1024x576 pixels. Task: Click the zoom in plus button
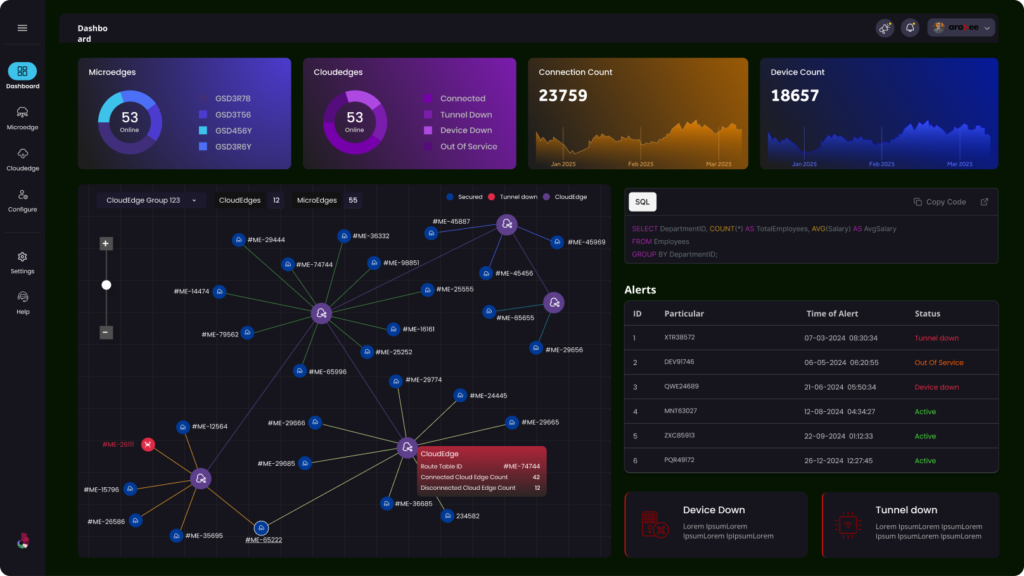(x=106, y=244)
